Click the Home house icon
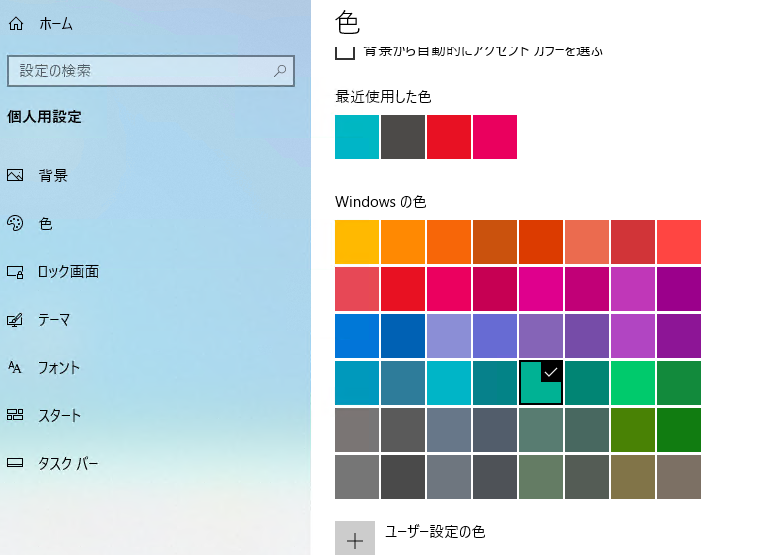769x555 pixels. 16,24
